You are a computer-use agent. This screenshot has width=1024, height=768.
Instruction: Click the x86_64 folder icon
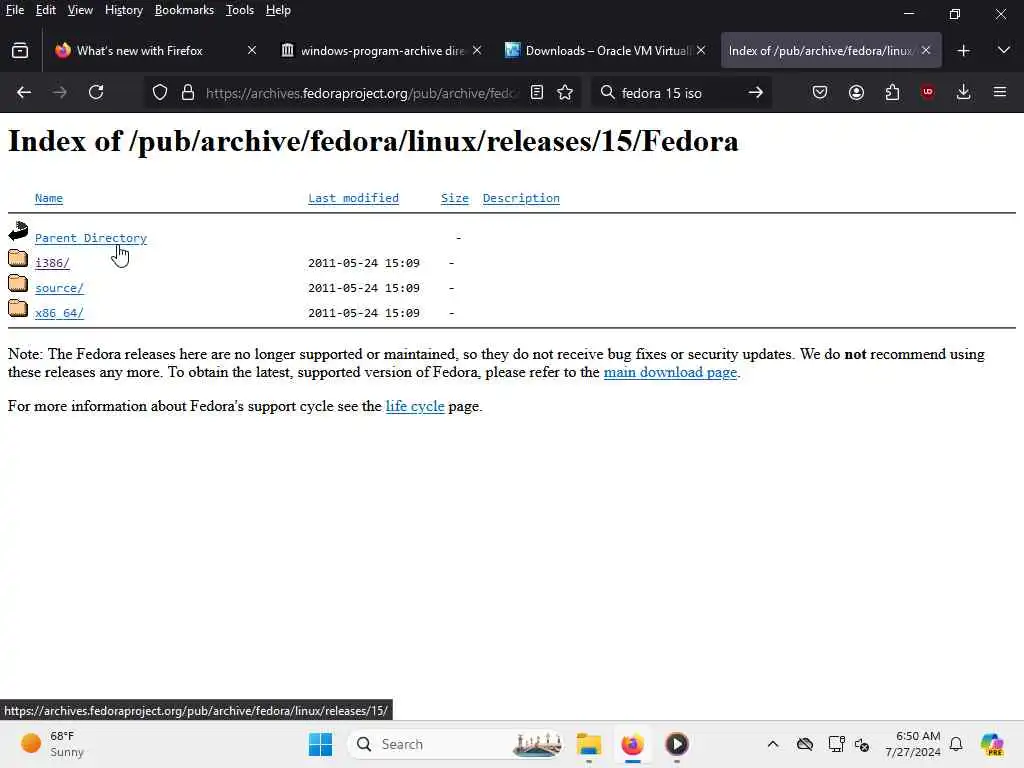coord(18,308)
